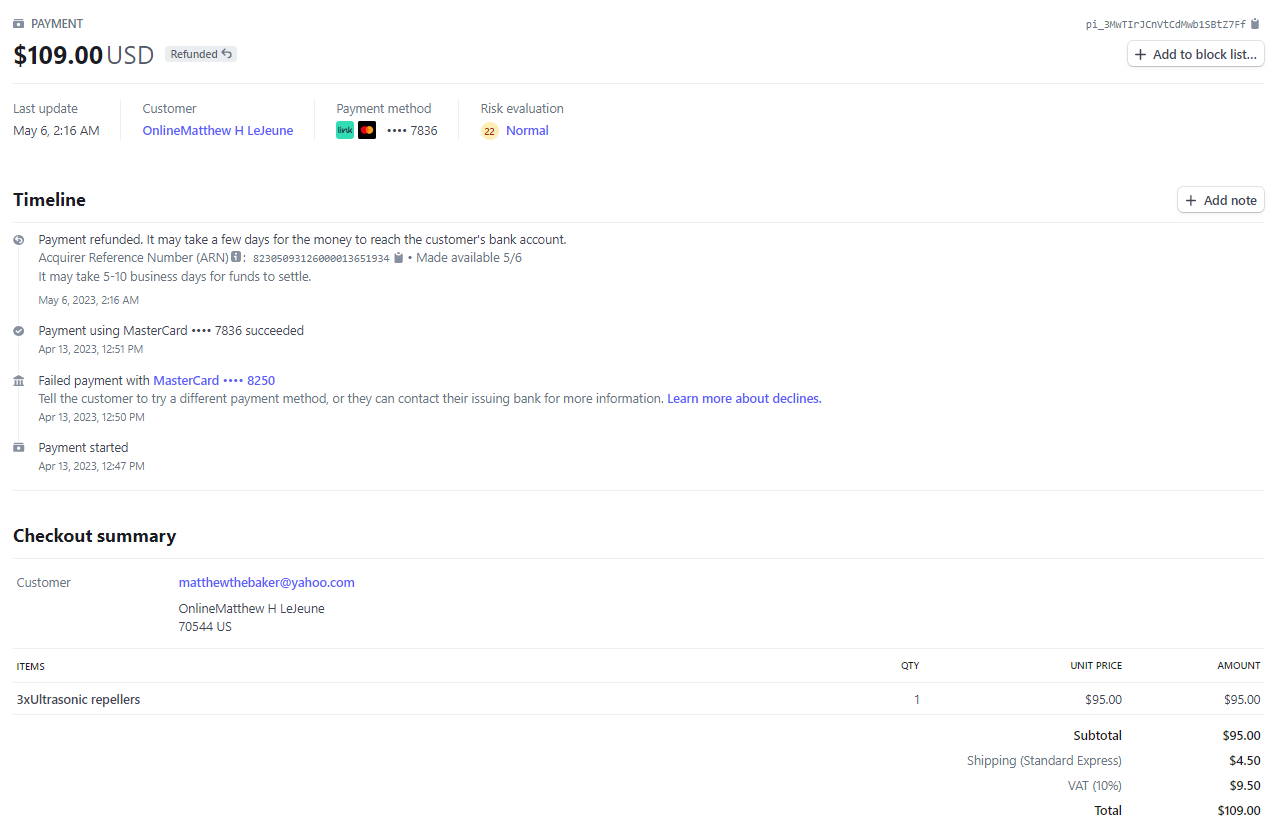
Task: Click the Refunded status badge
Action: click(x=201, y=54)
